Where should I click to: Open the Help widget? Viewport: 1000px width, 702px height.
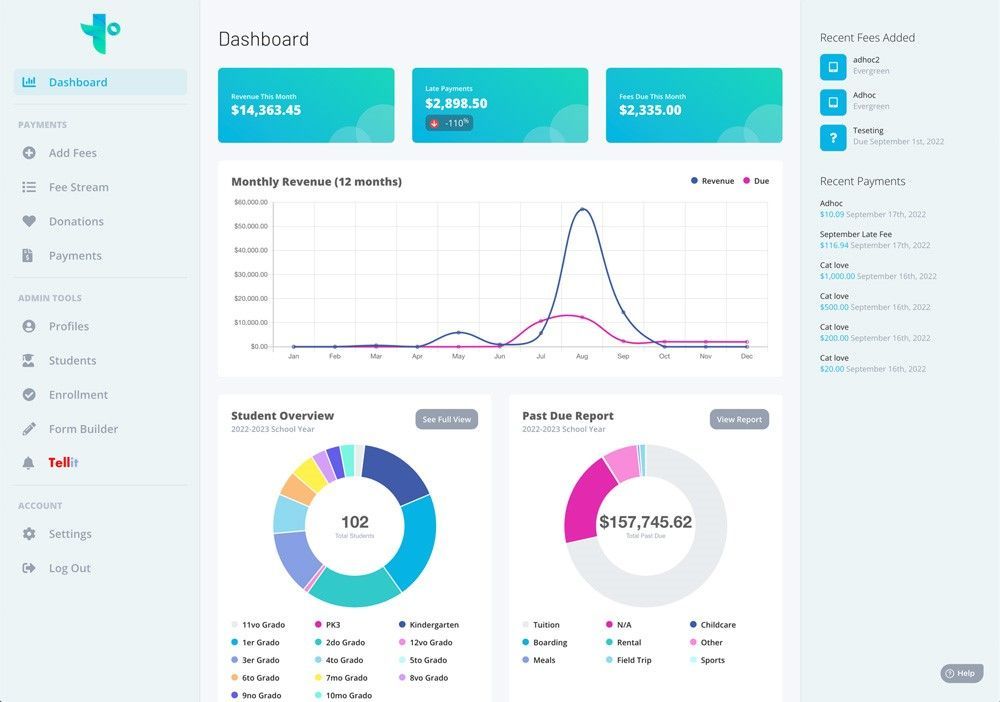[961, 673]
